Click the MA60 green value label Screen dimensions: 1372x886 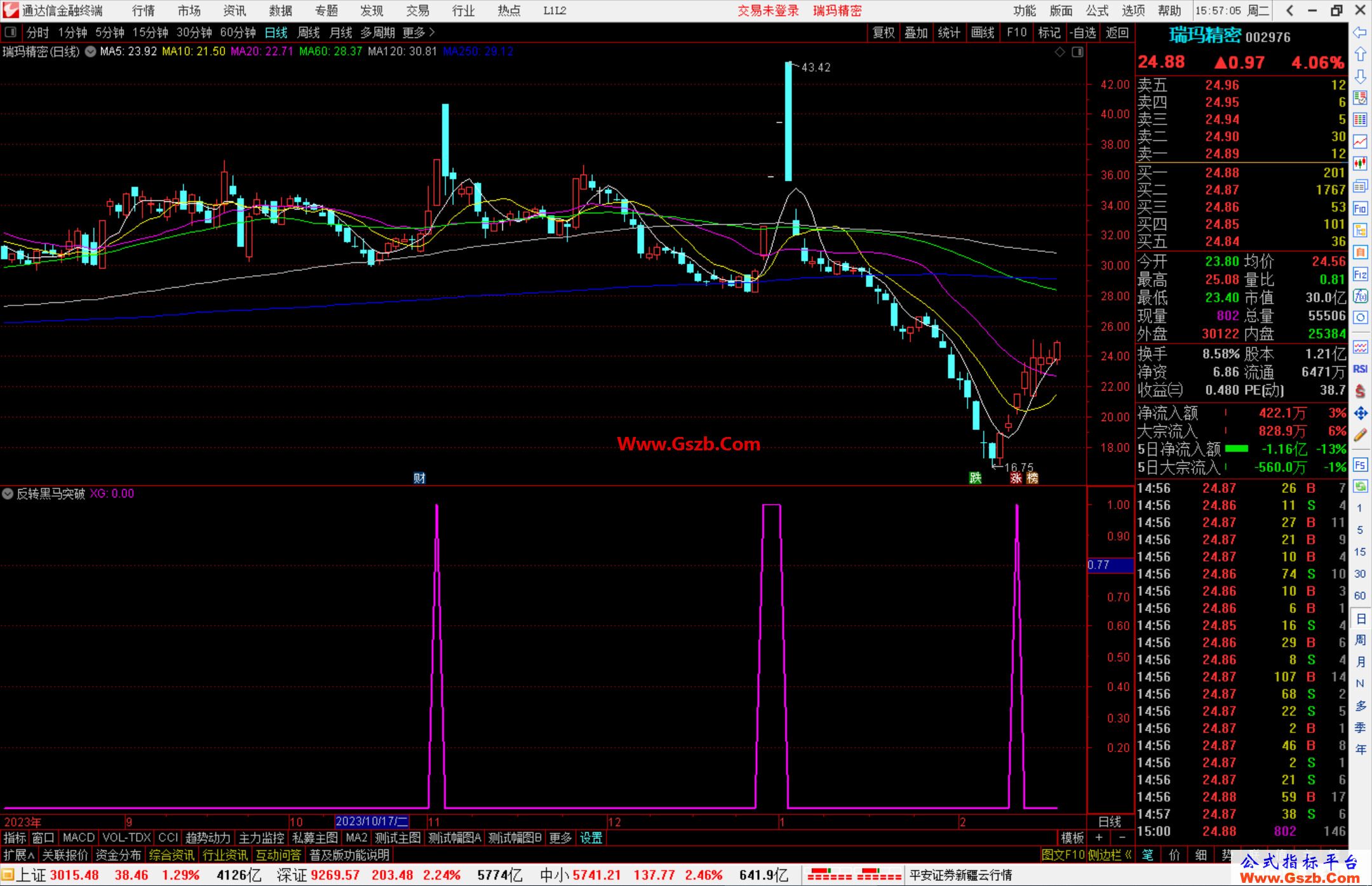pyautogui.click(x=330, y=51)
